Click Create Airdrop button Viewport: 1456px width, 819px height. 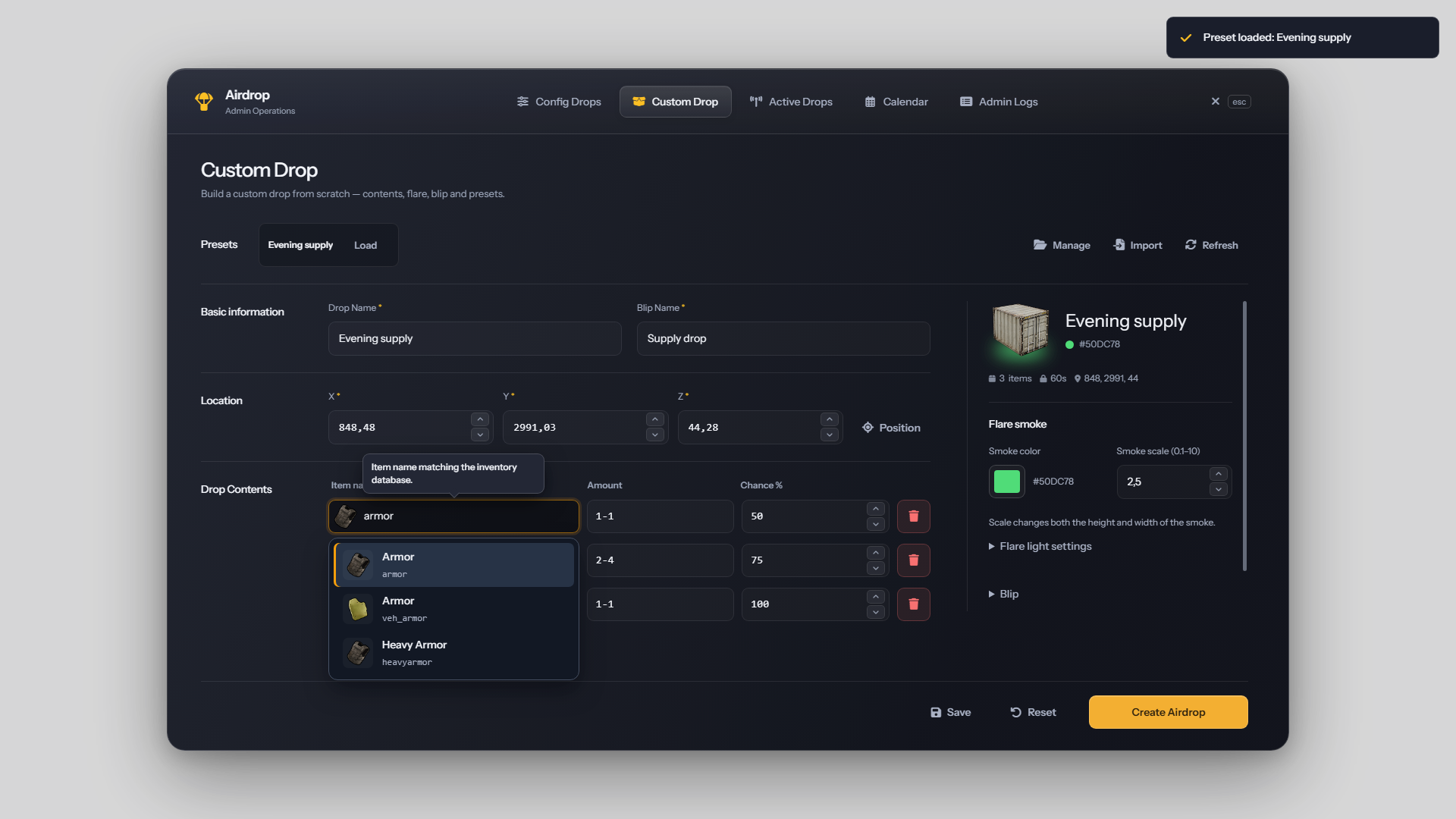coord(1169,712)
